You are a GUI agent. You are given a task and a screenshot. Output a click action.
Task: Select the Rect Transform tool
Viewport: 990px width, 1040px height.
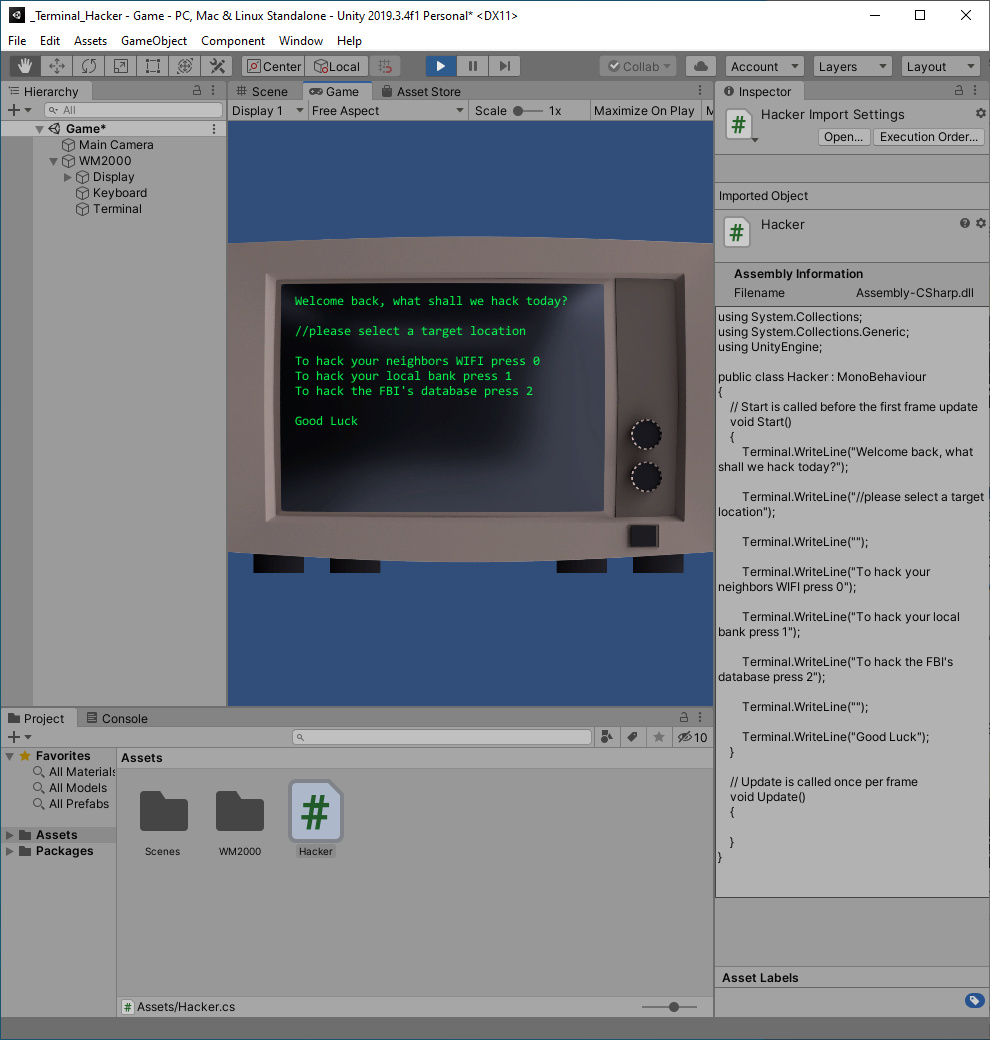153,66
